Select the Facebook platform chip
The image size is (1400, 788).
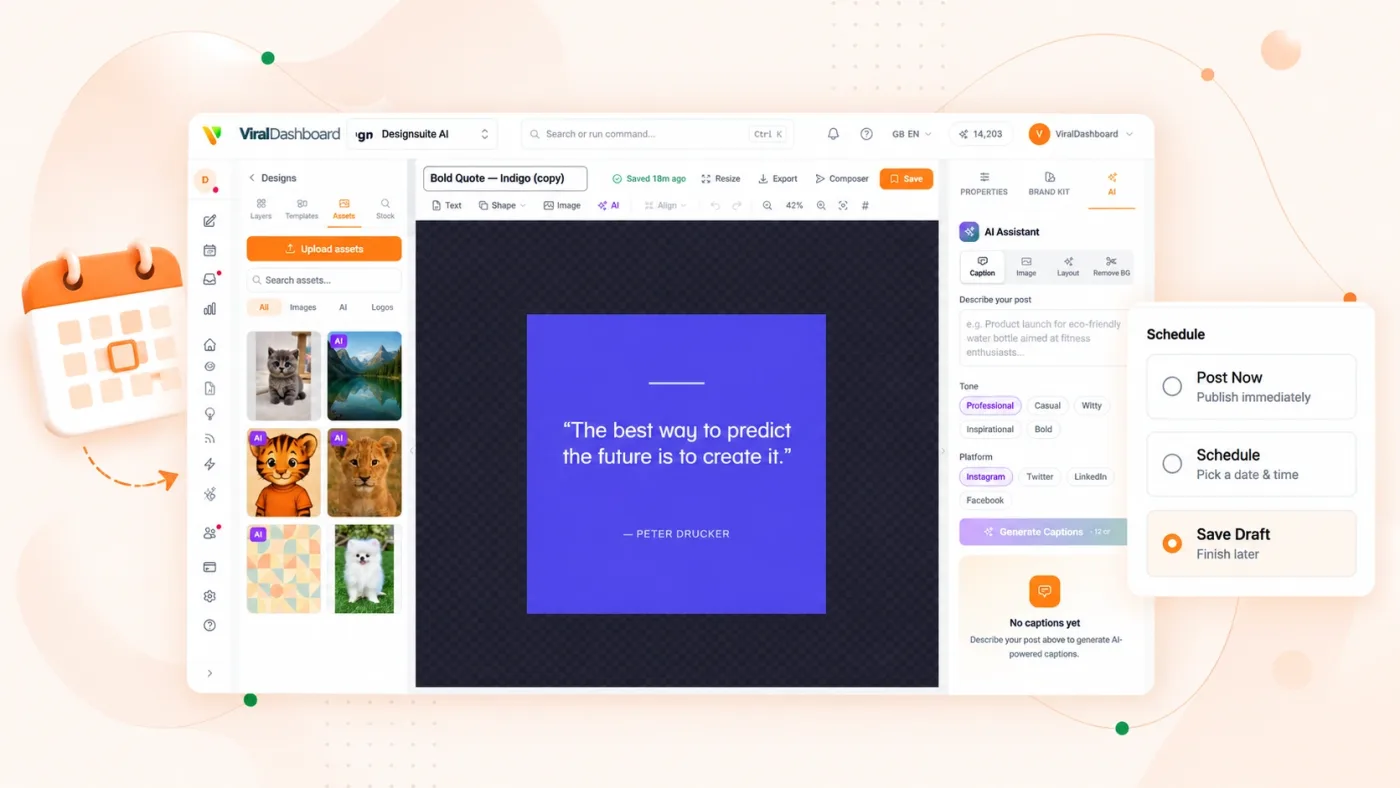point(985,500)
